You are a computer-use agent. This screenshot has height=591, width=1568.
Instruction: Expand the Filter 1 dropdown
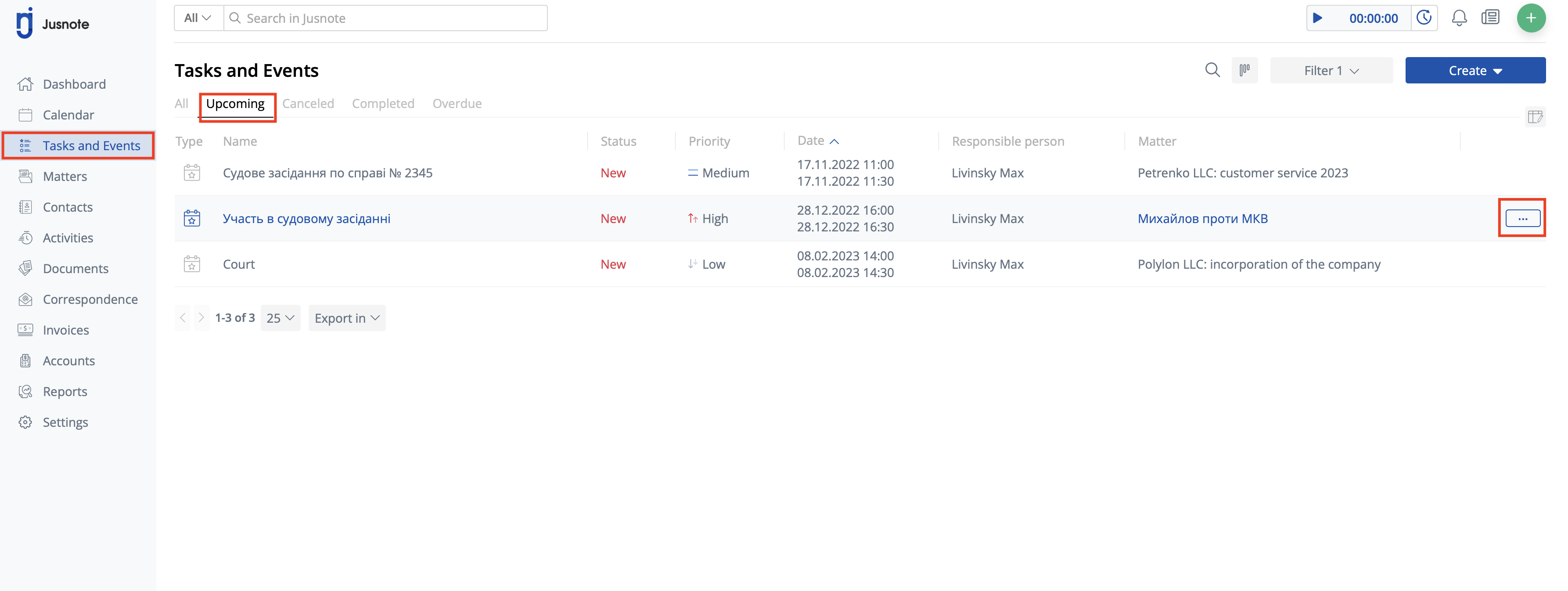[1331, 71]
